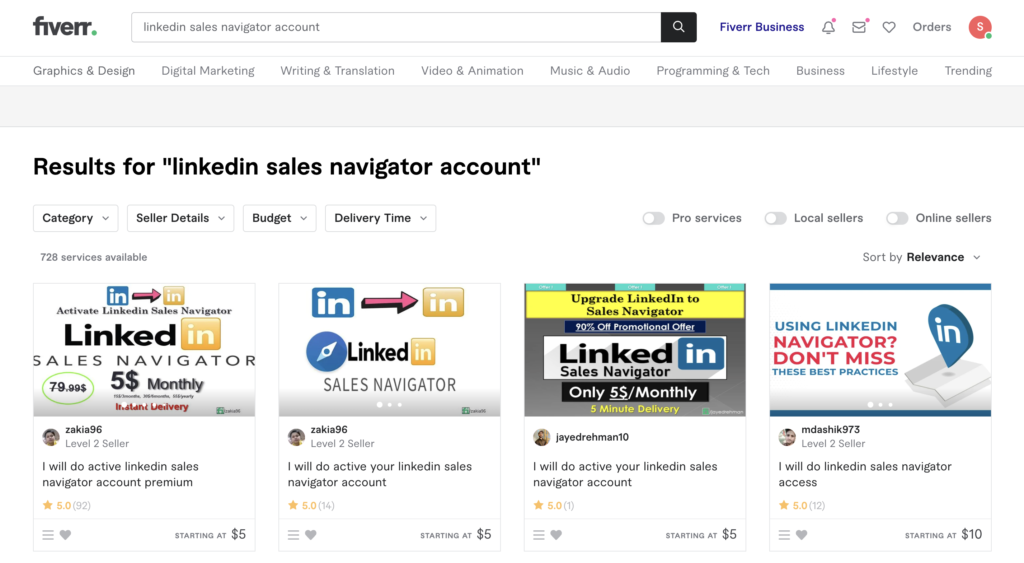Screen dimensions: 1024x563
Task: Open Business category menu
Action: [820, 71]
